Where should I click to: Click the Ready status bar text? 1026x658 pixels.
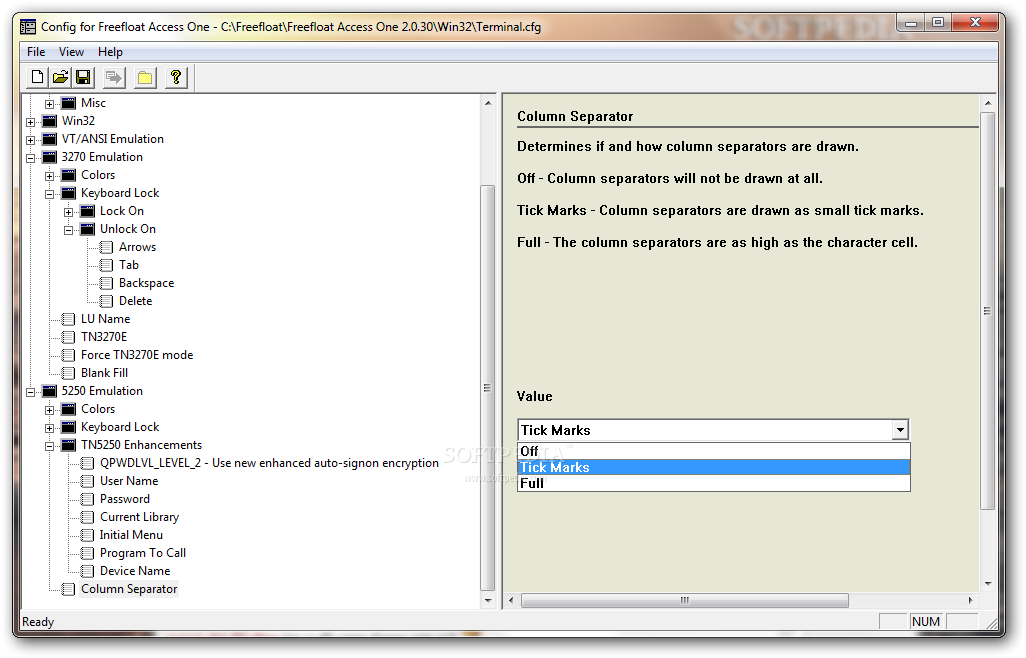[38, 621]
